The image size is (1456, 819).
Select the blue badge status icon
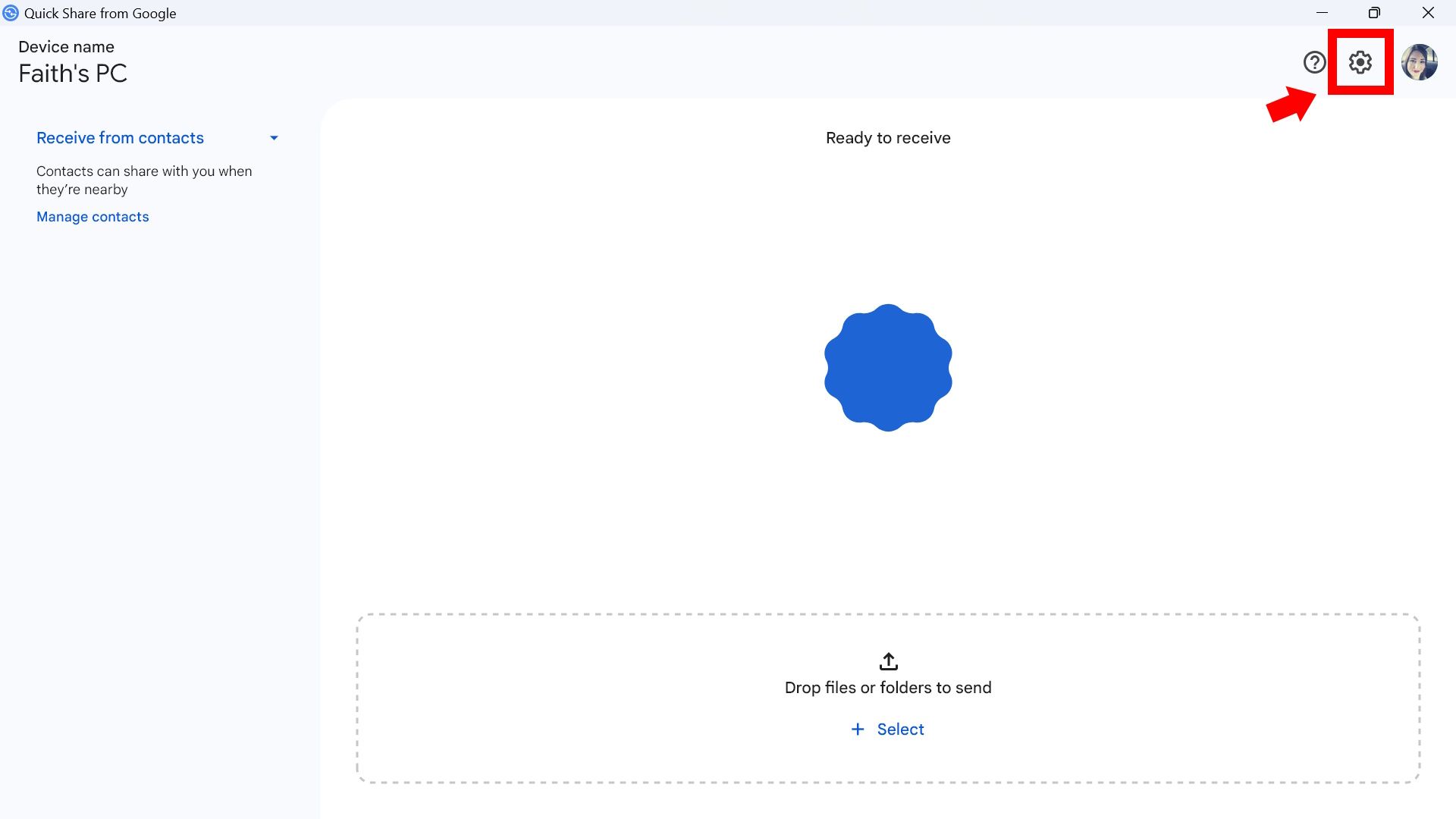(887, 366)
